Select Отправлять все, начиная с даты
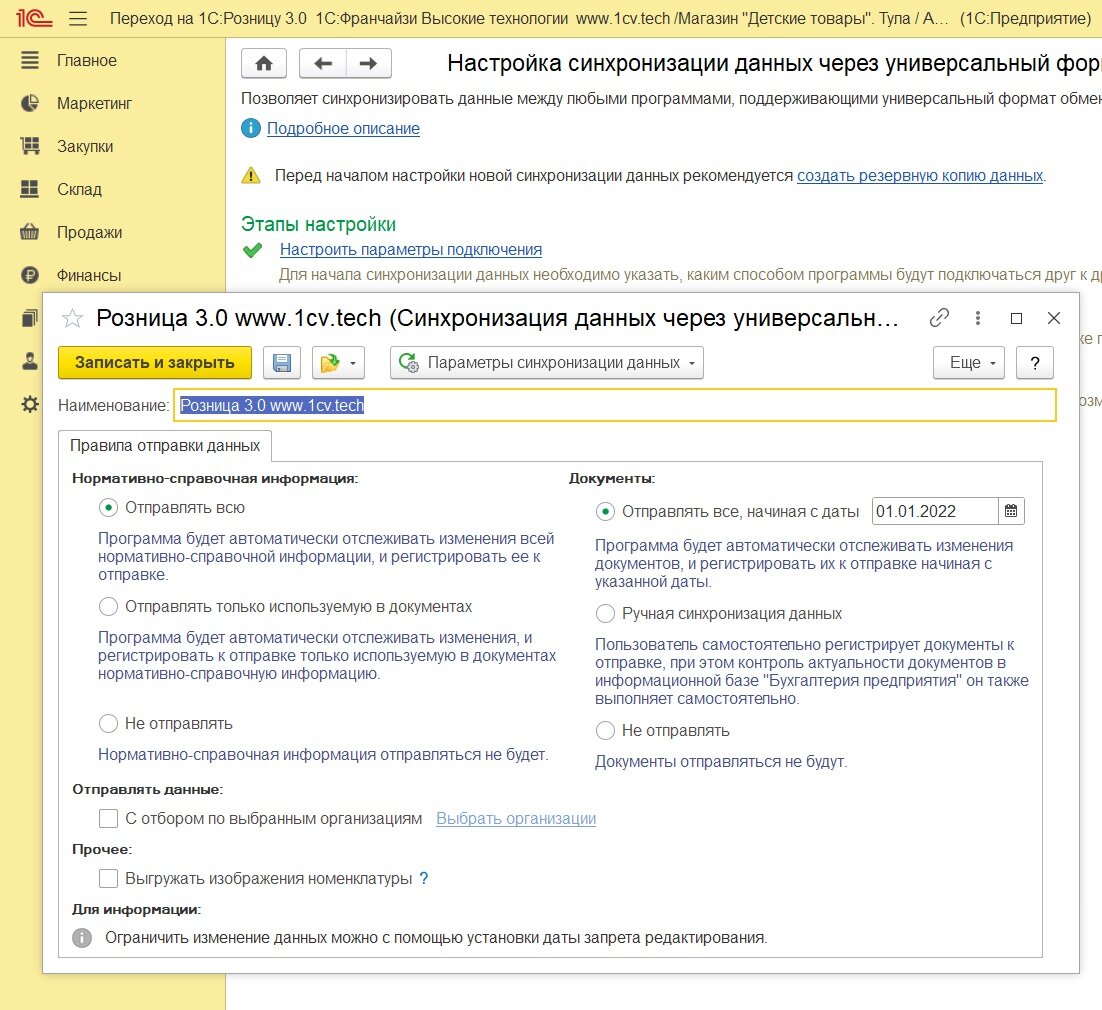This screenshot has height=1010, width=1102. tap(605, 512)
